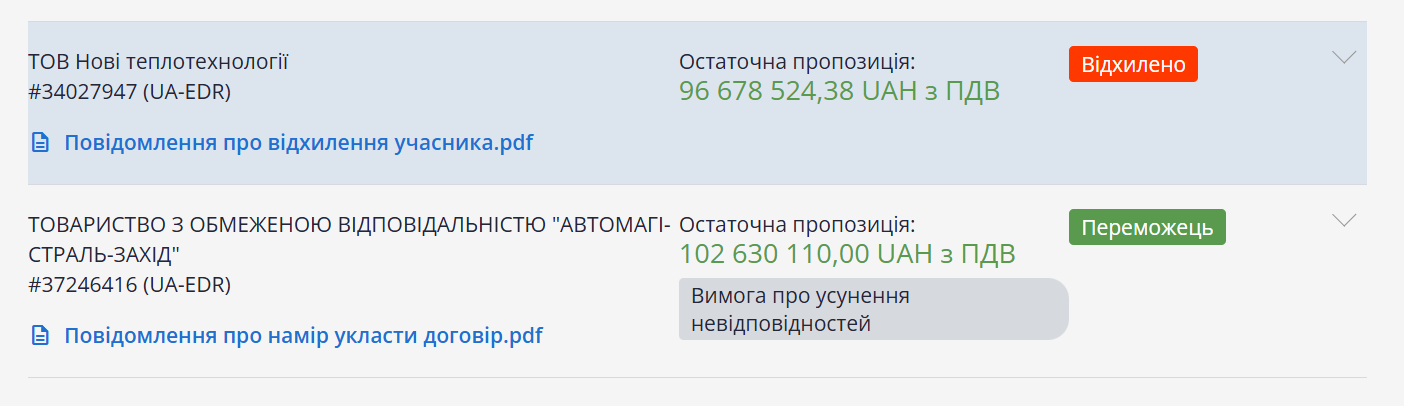Click EDR code #37246416
Viewport: 1404px width, 406px height.
[130, 285]
